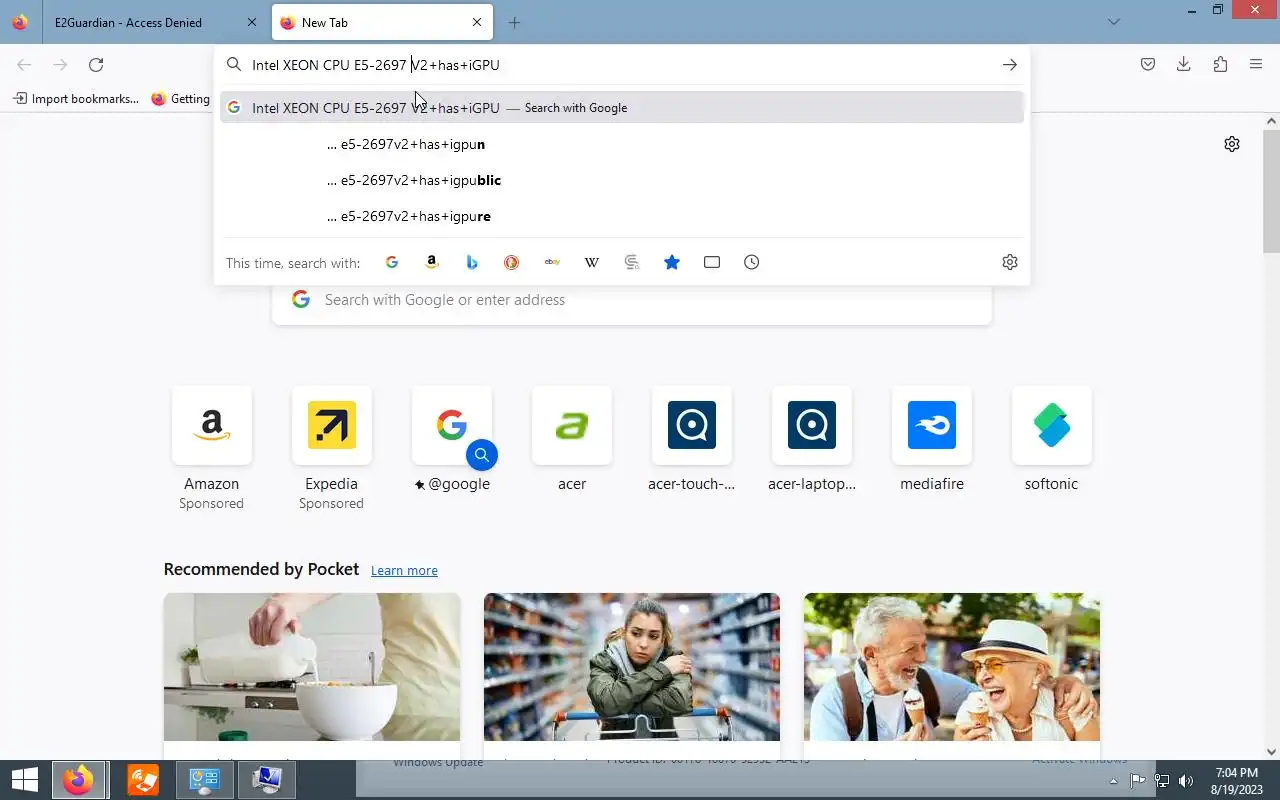Reload the current page
The image size is (1280, 800).
pyautogui.click(x=96, y=65)
